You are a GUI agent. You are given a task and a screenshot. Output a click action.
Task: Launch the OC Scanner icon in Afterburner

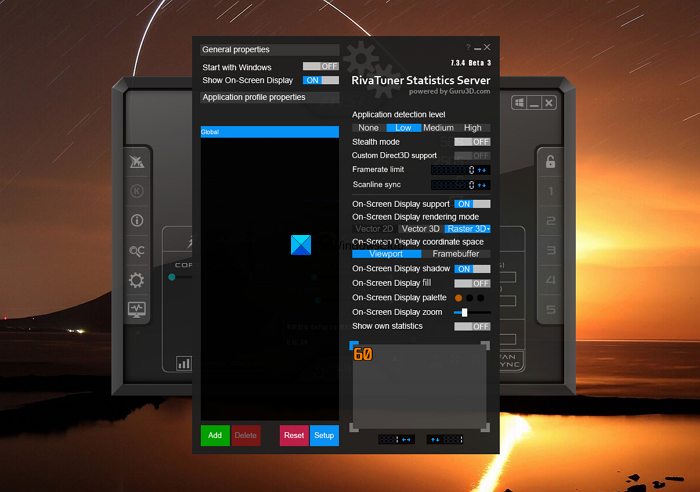coord(137,251)
